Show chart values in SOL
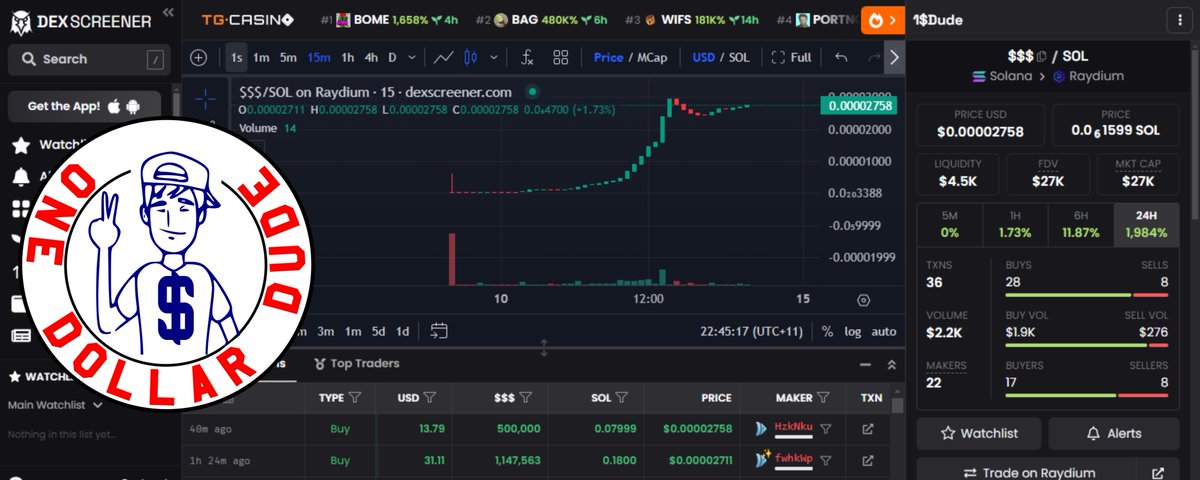 click(x=739, y=57)
